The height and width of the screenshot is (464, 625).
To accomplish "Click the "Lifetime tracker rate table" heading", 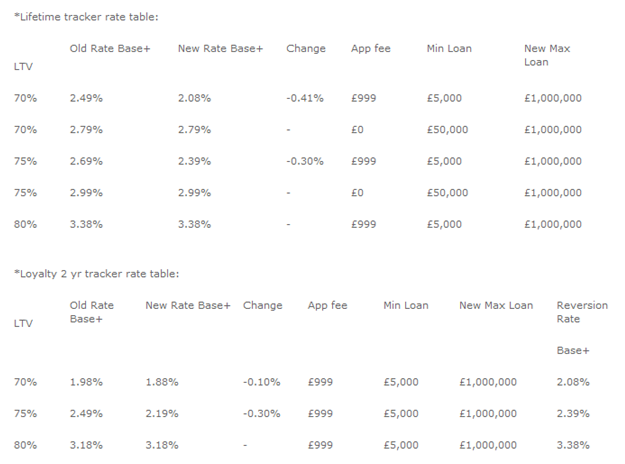I will click(85, 17).
